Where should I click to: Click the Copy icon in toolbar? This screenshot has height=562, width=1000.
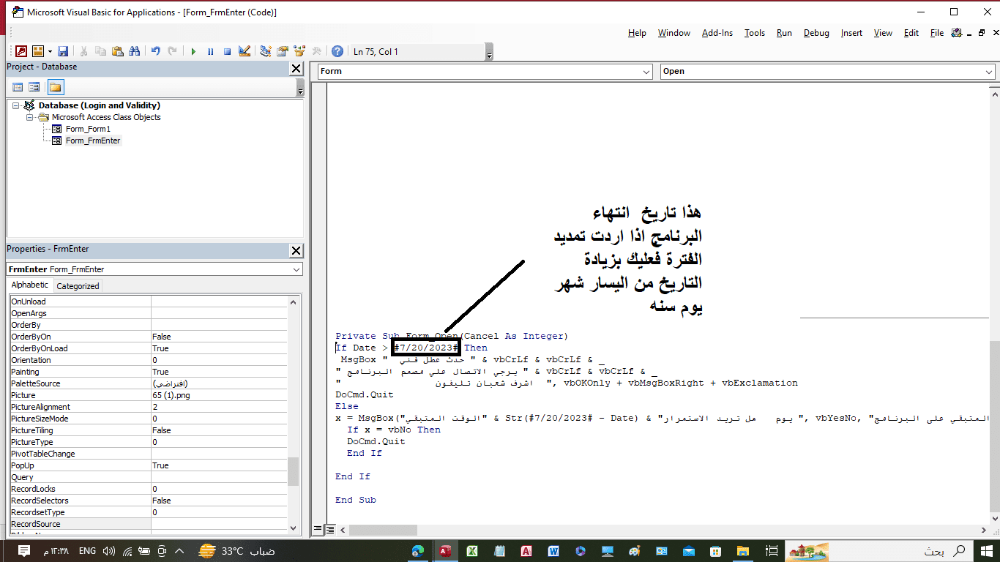pyautogui.click(x=100, y=51)
